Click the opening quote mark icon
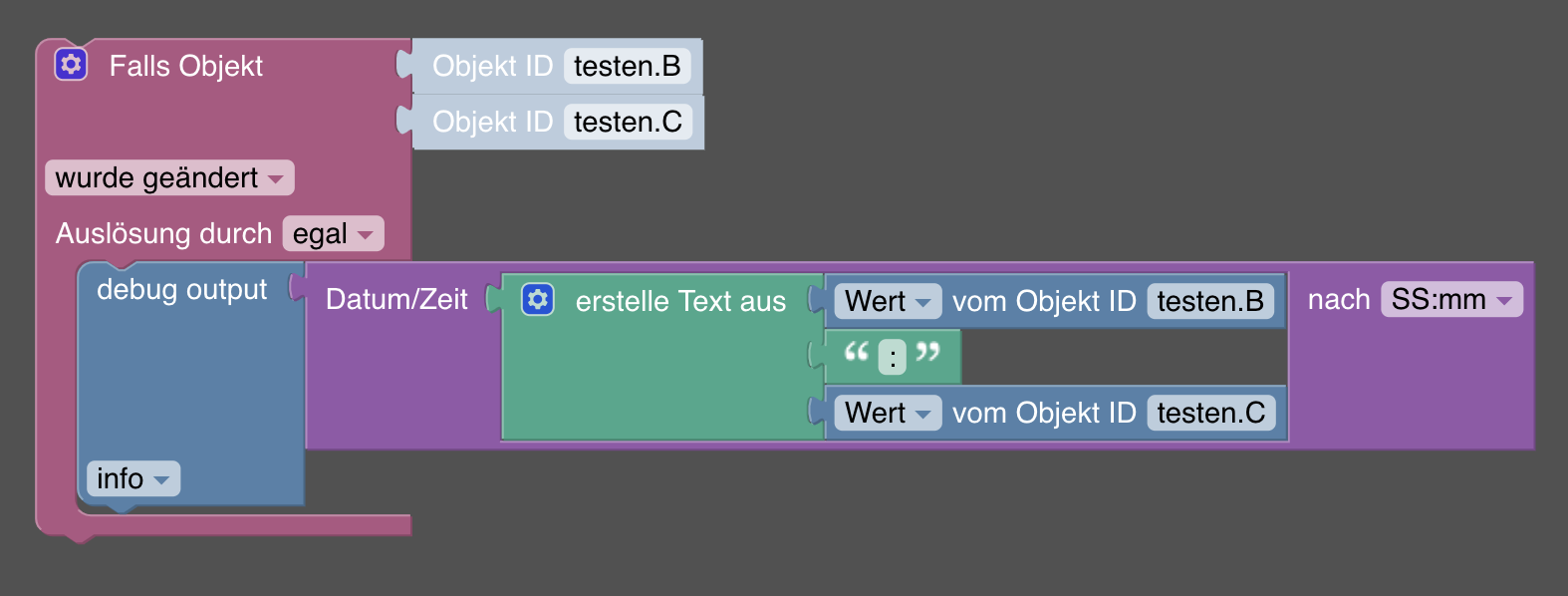This screenshot has height=596, width=1568. [x=856, y=352]
